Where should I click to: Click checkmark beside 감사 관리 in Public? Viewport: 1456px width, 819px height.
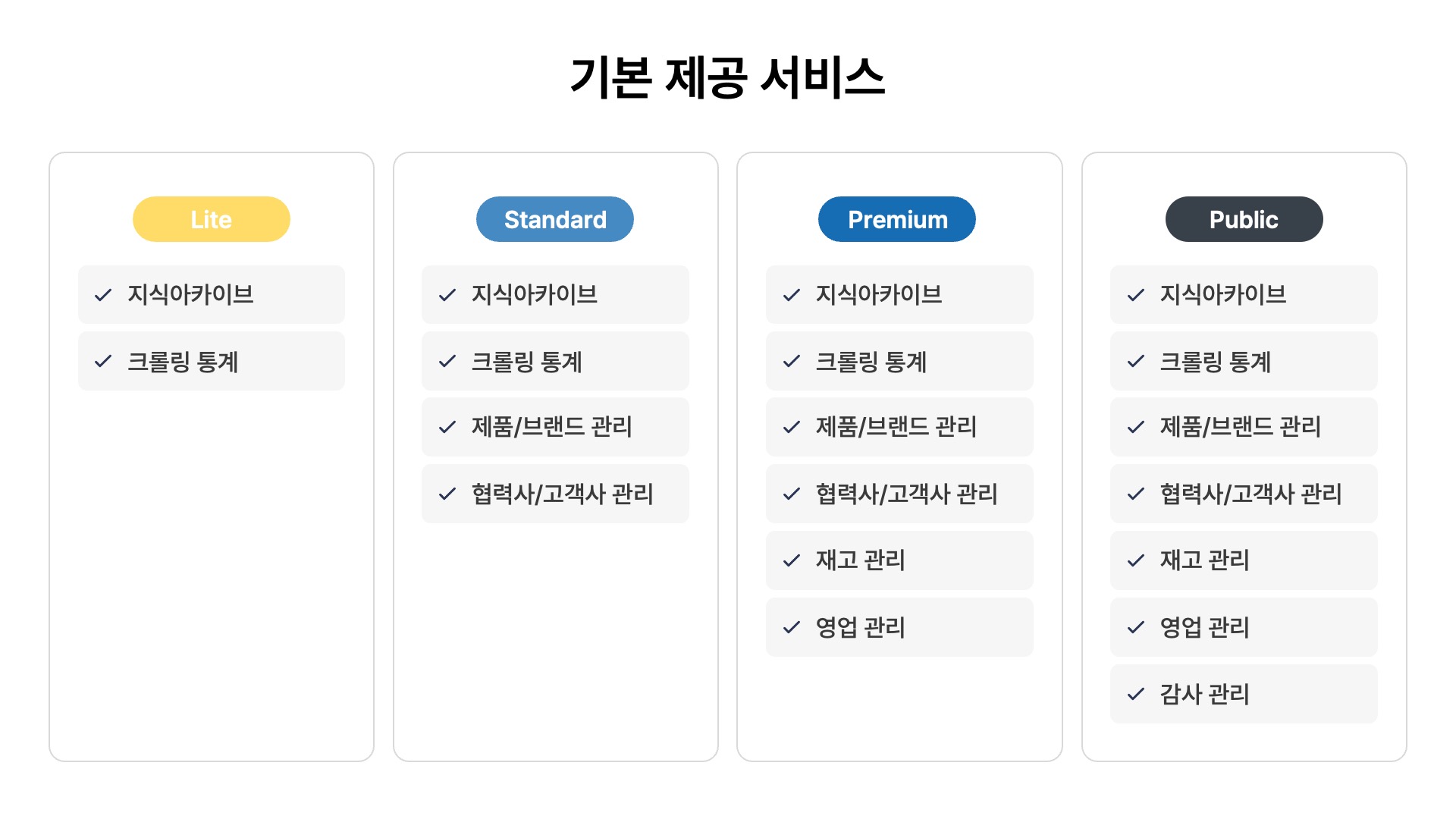[x=1136, y=695]
